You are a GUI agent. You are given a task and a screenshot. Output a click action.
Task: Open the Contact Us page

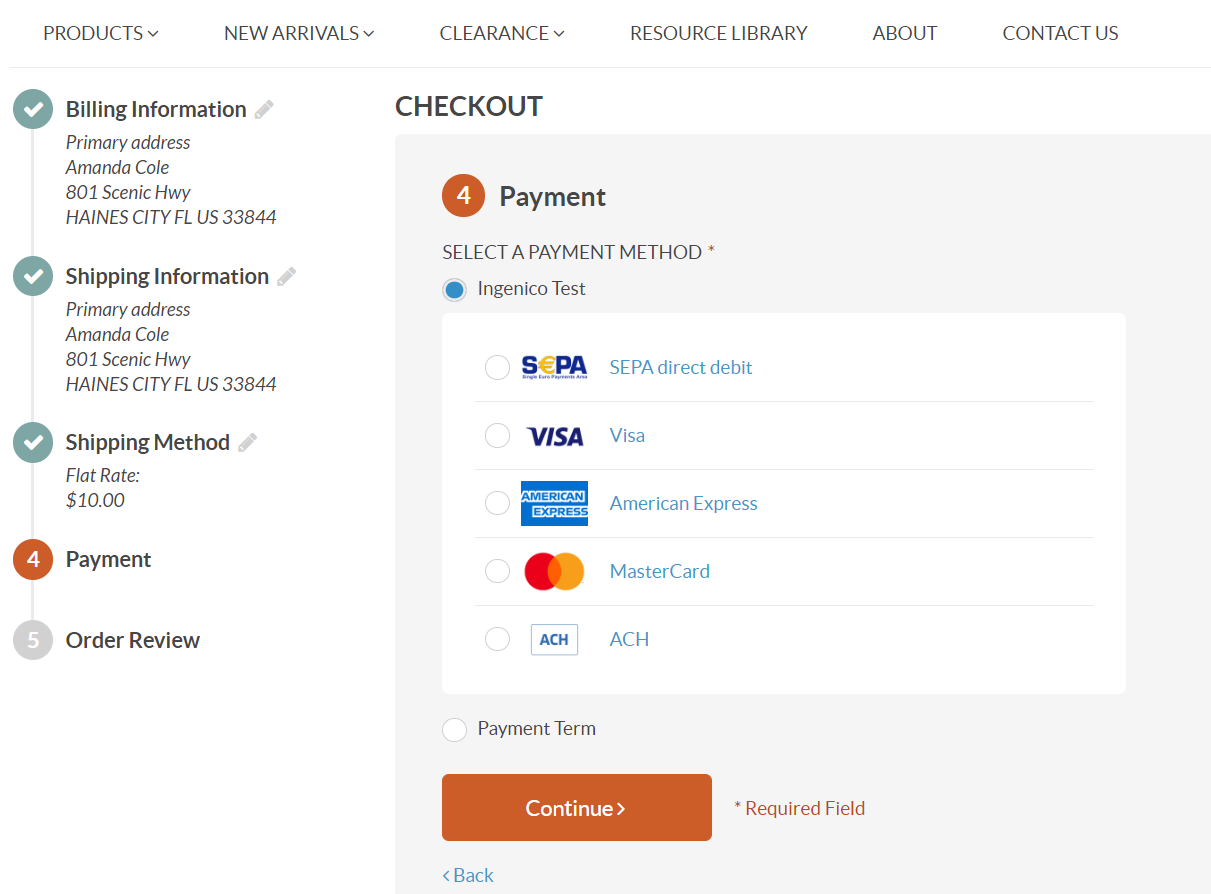1060,33
